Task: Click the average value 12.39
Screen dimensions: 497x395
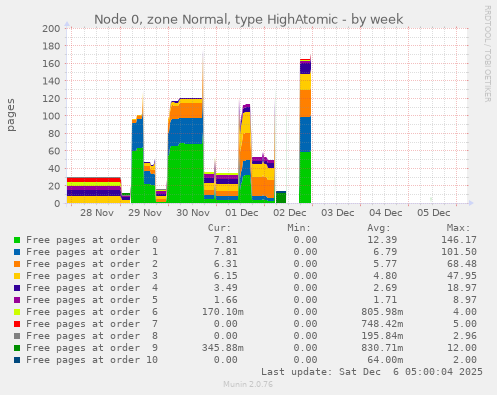Action: click(382, 240)
